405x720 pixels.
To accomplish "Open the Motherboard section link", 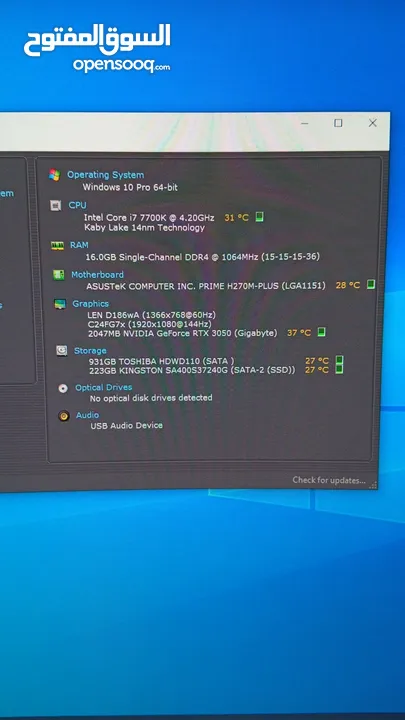I will tap(97, 275).
